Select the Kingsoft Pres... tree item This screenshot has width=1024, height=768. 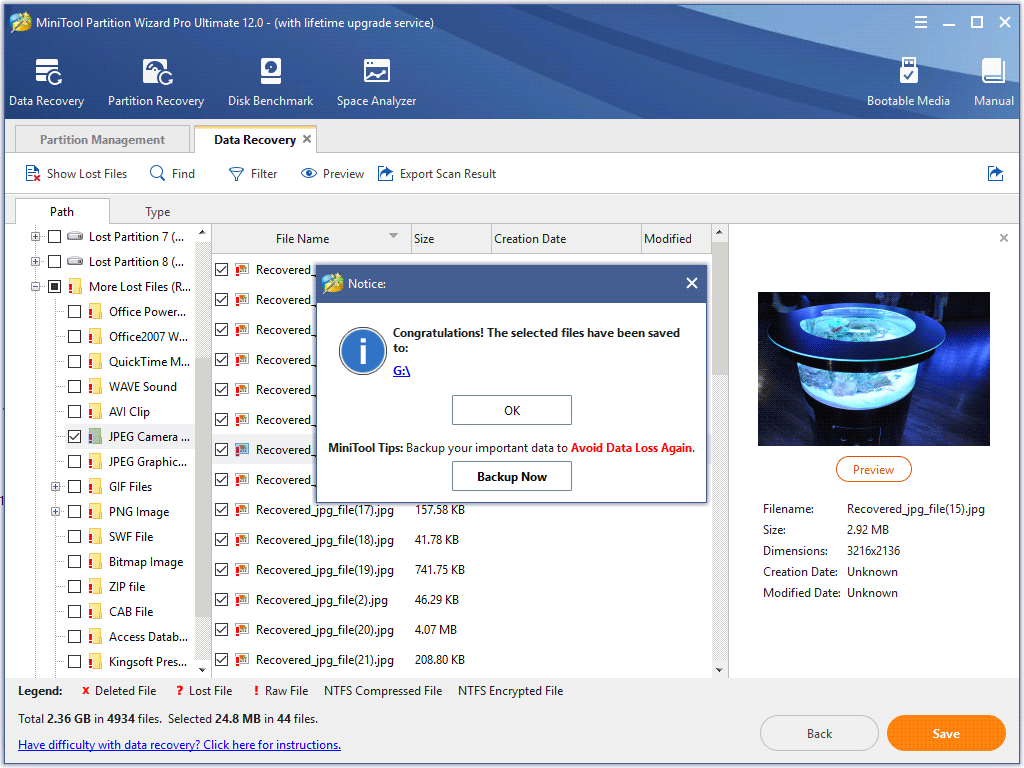click(148, 662)
